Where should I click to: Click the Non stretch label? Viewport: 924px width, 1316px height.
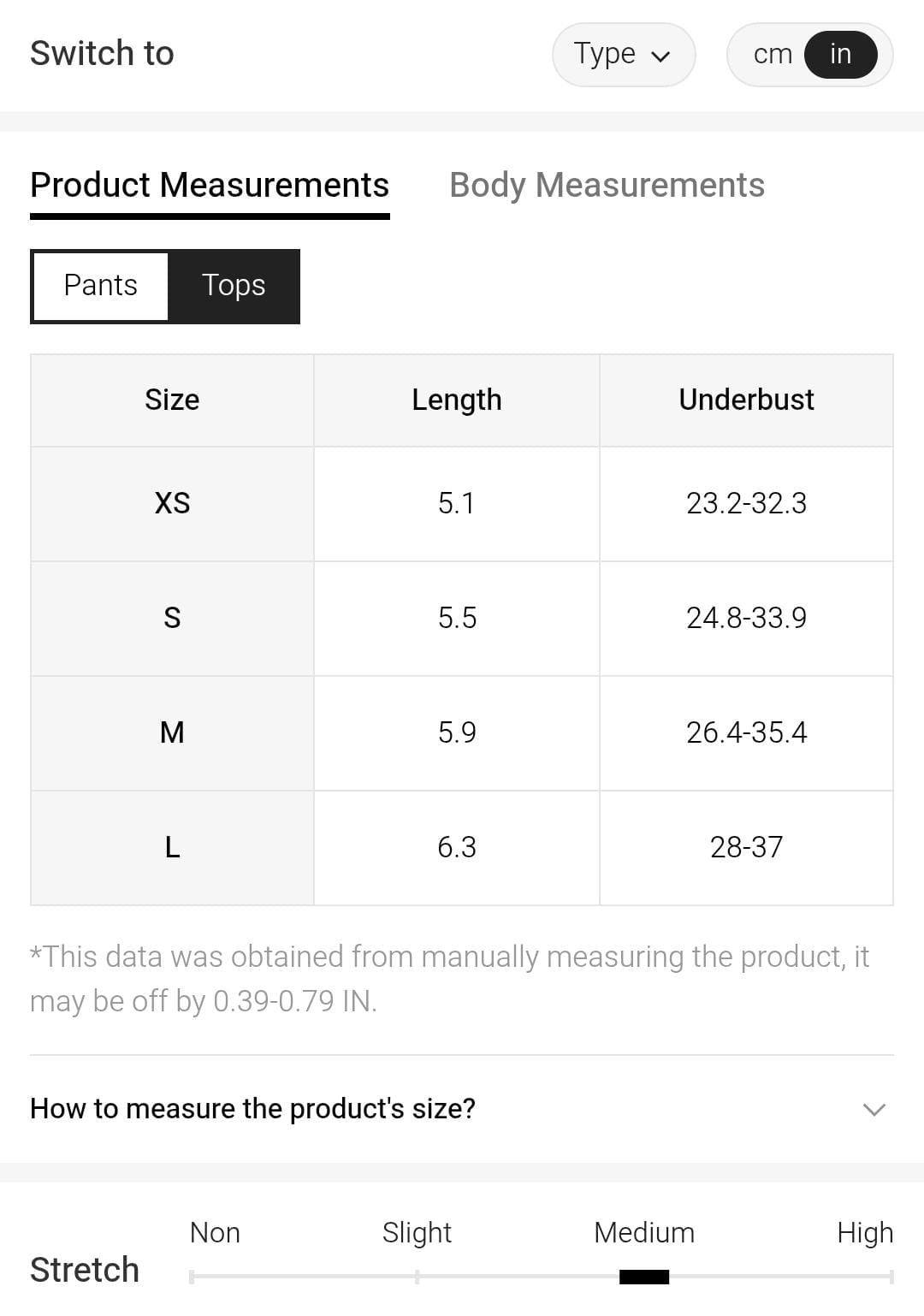click(x=215, y=1233)
